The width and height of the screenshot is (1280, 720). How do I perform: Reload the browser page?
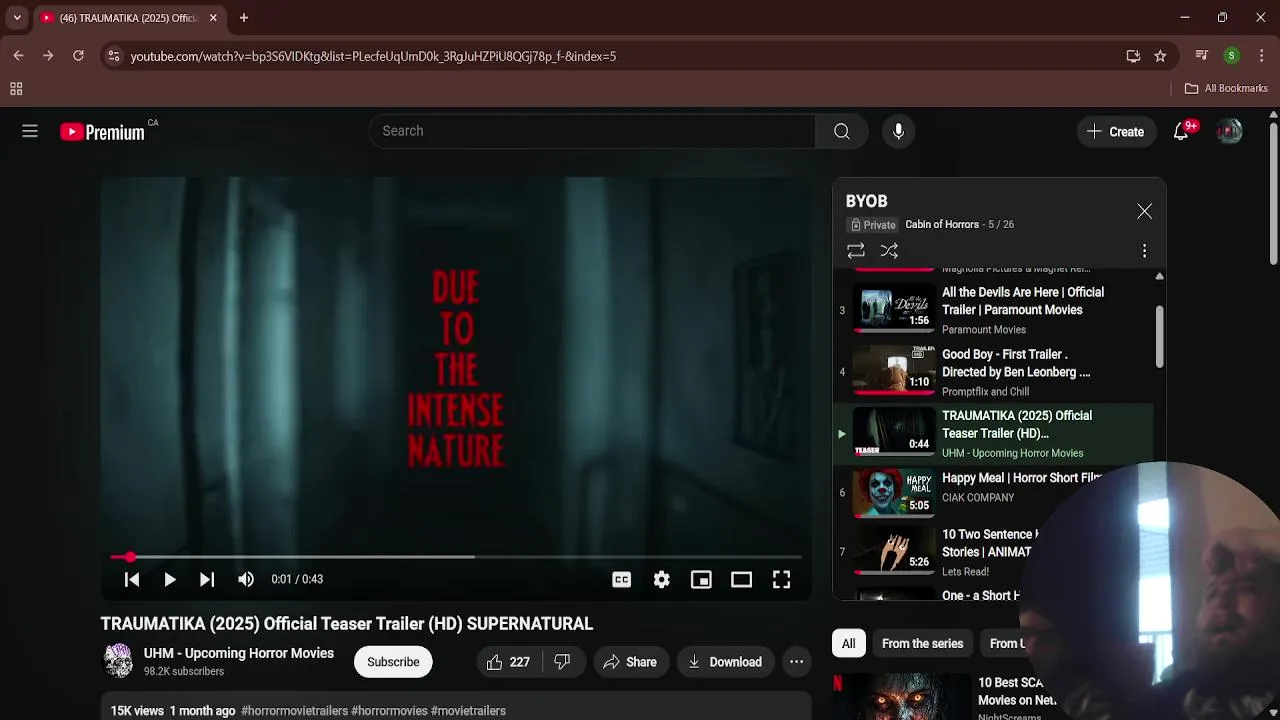click(78, 56)
